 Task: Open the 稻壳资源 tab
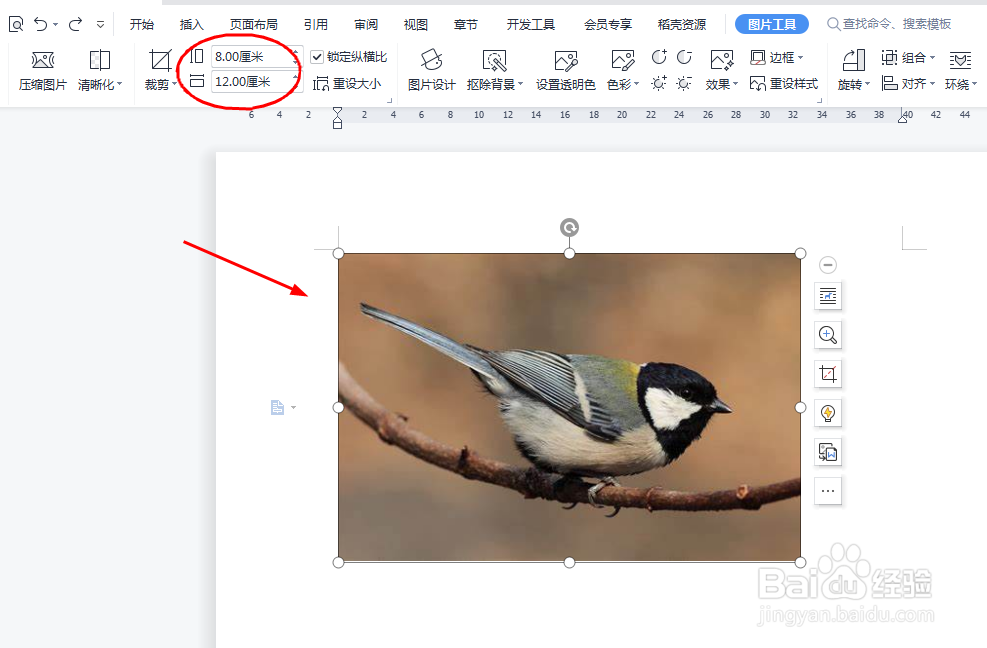coord(682,25)
